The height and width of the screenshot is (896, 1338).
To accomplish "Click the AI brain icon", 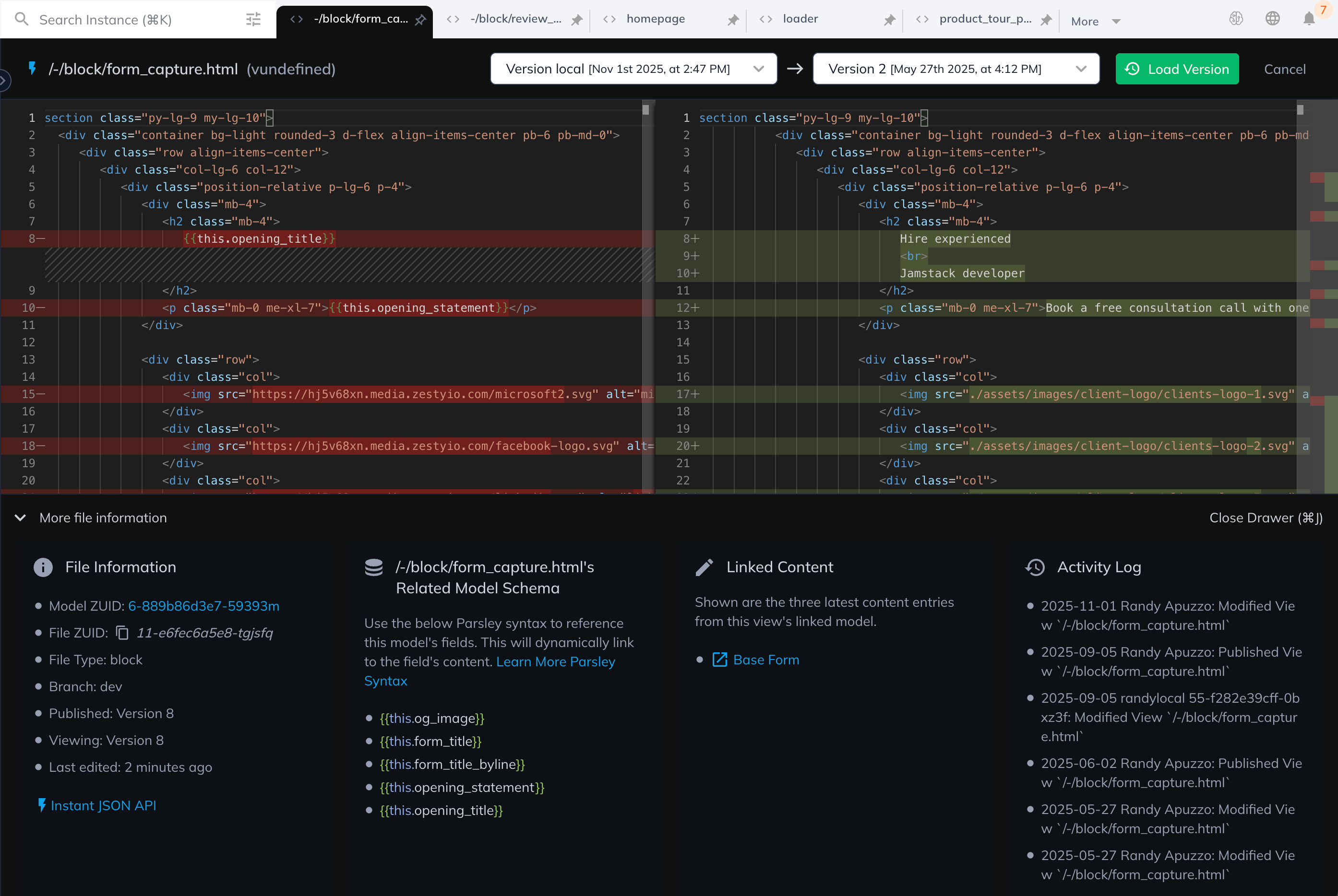I will 1236,19.
